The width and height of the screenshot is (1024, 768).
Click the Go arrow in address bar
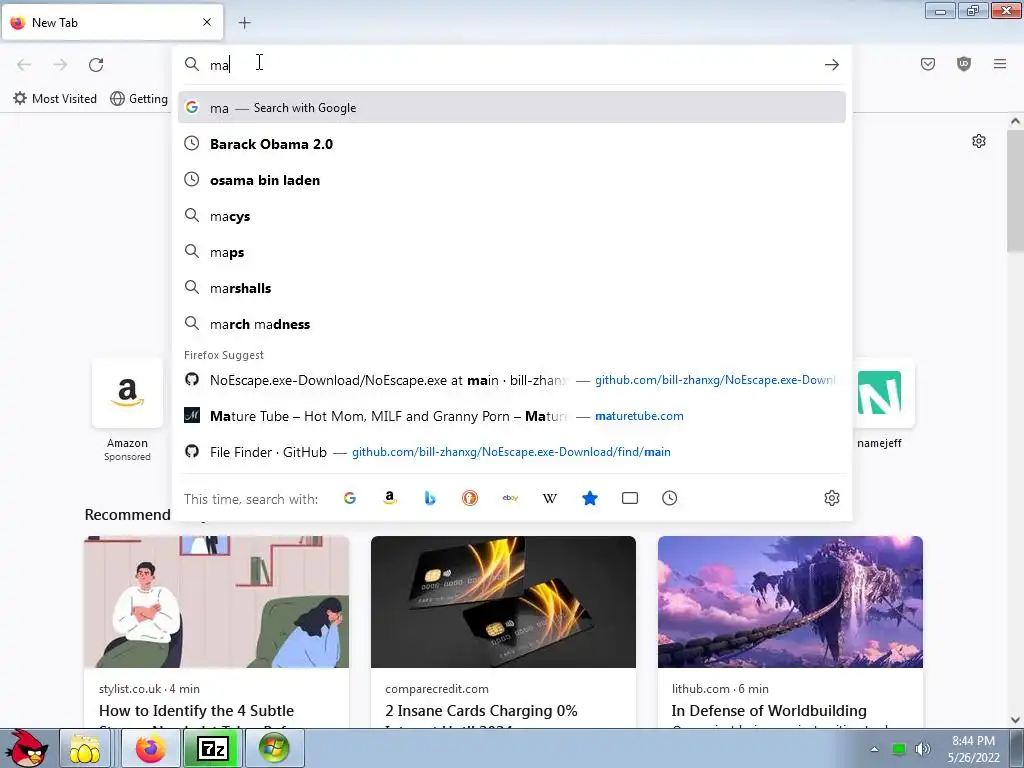pos(831,65)
